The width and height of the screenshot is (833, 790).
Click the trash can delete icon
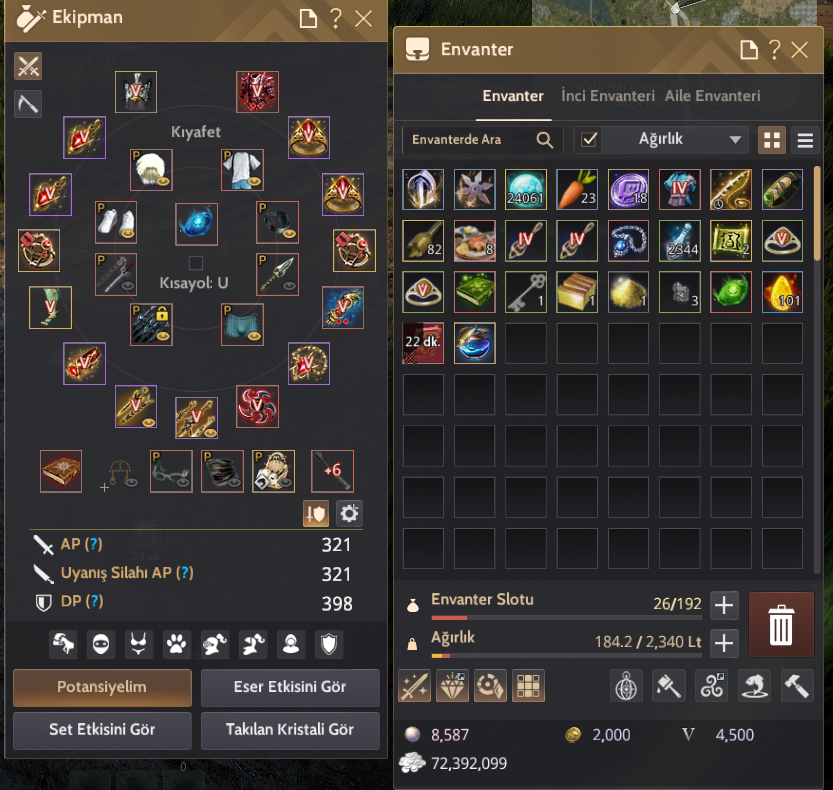(780, 625)
